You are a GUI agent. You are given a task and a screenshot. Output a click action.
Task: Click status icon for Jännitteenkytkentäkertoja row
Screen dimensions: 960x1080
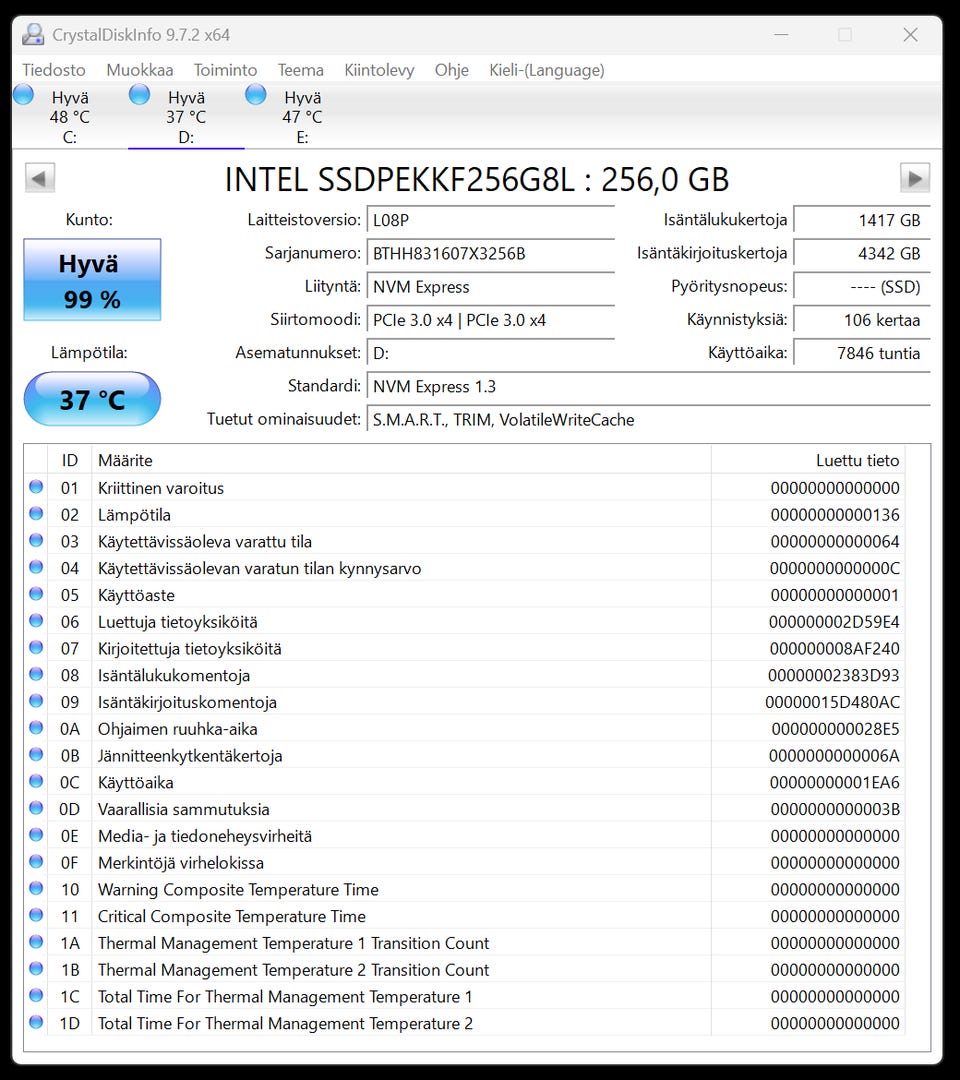pyautogui.click(x=36, y=755)
